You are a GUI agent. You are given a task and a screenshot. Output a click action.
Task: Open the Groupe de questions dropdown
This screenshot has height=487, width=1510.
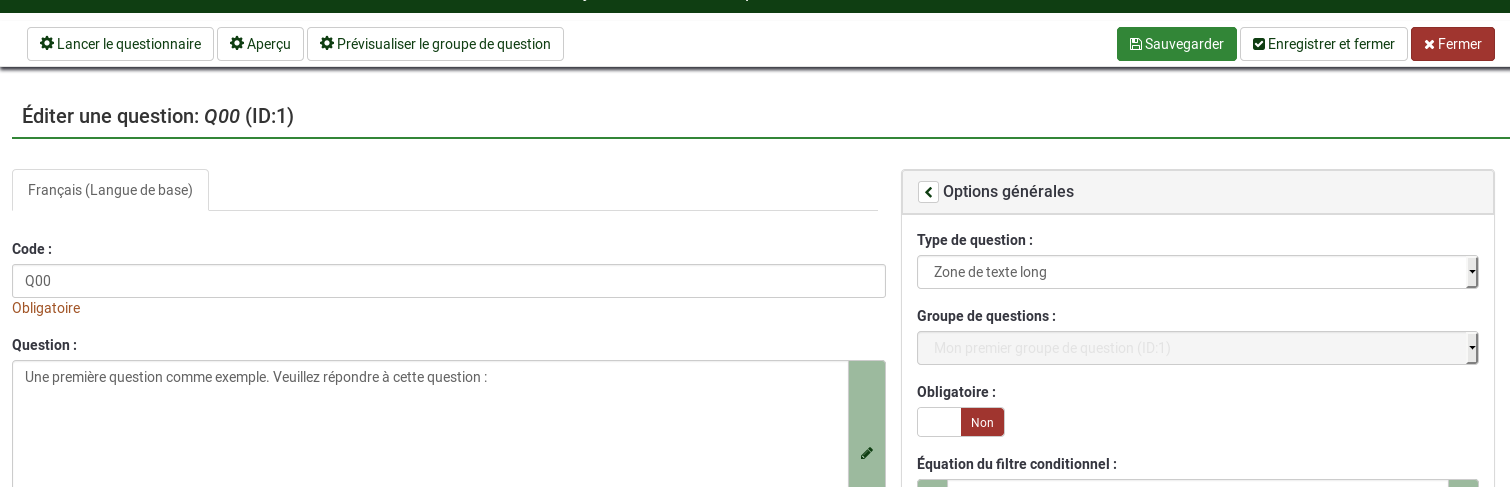(x=1196, y=348)
